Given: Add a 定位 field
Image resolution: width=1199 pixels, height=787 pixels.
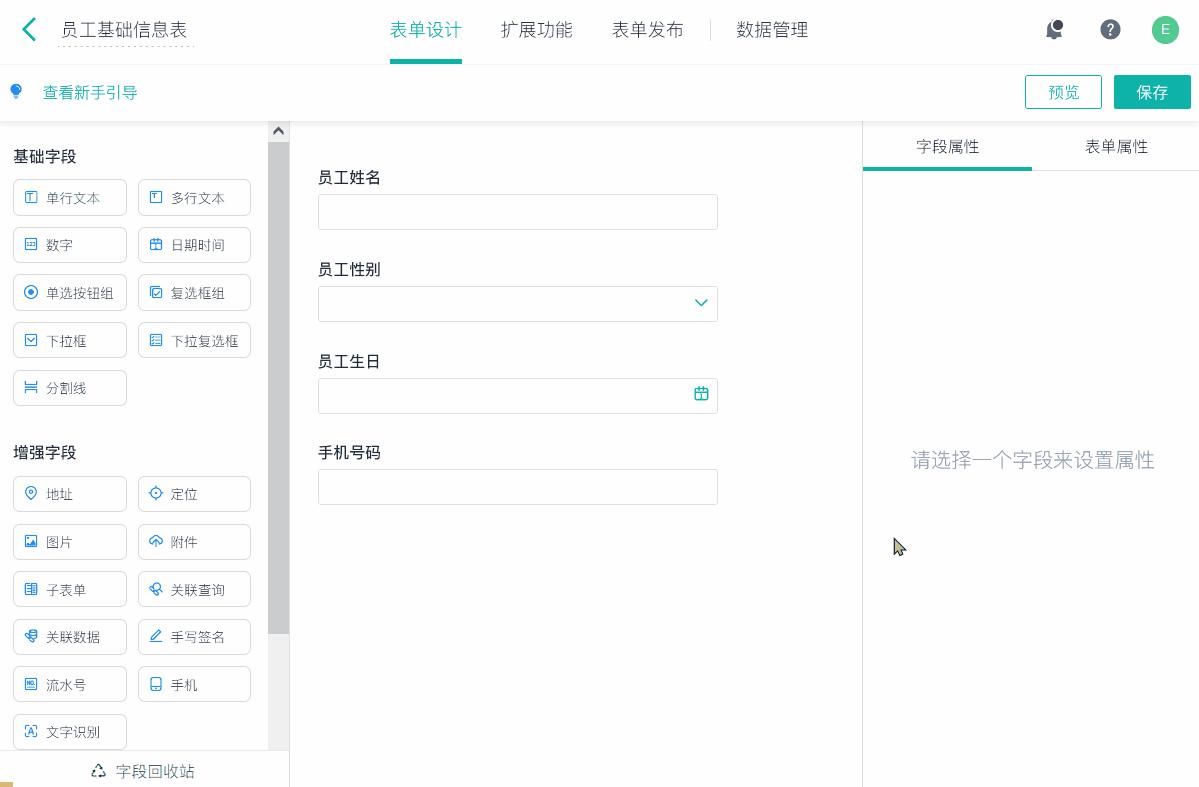Looking at the screenshot, I should click(194, 494).
